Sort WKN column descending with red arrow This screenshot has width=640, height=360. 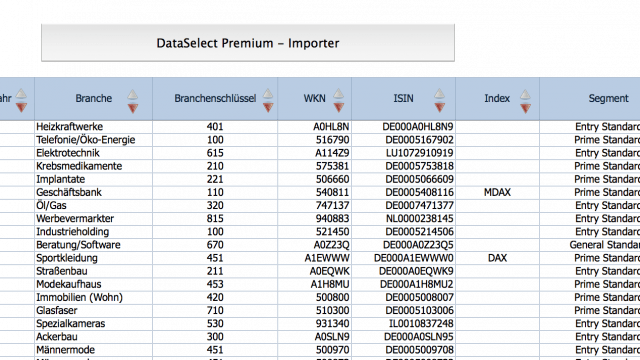pyautogui.click(x=338, y=107)
